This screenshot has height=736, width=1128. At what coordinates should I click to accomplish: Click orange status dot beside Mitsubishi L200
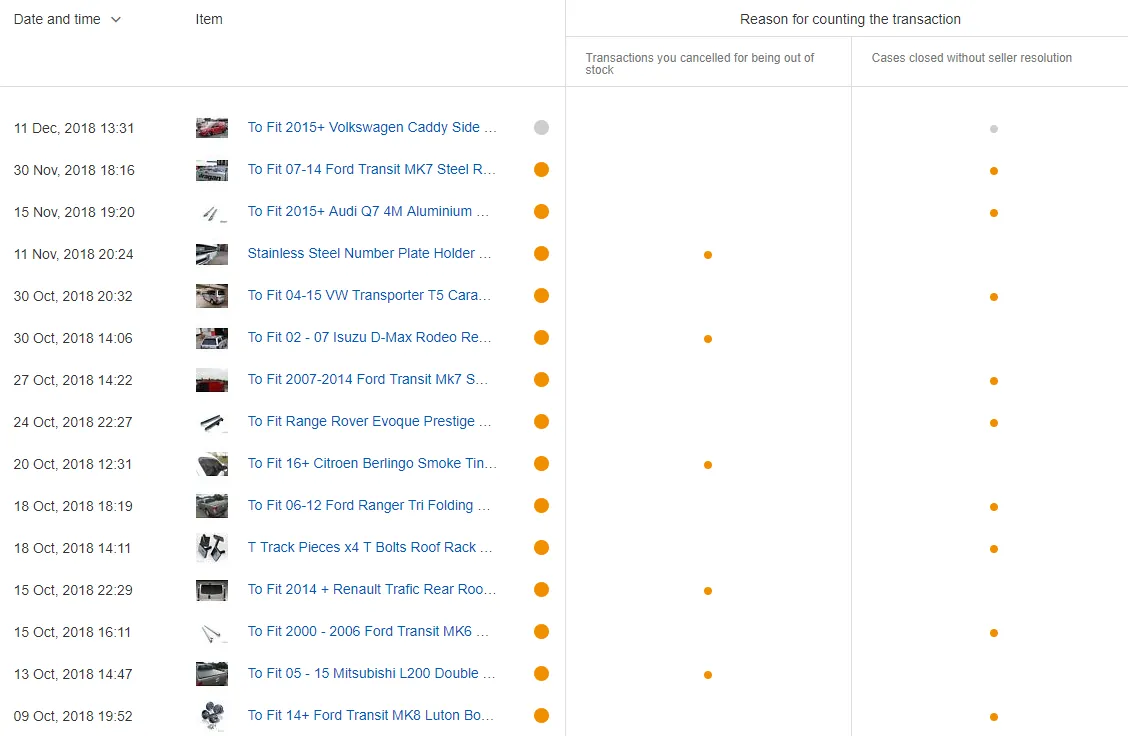542,673
